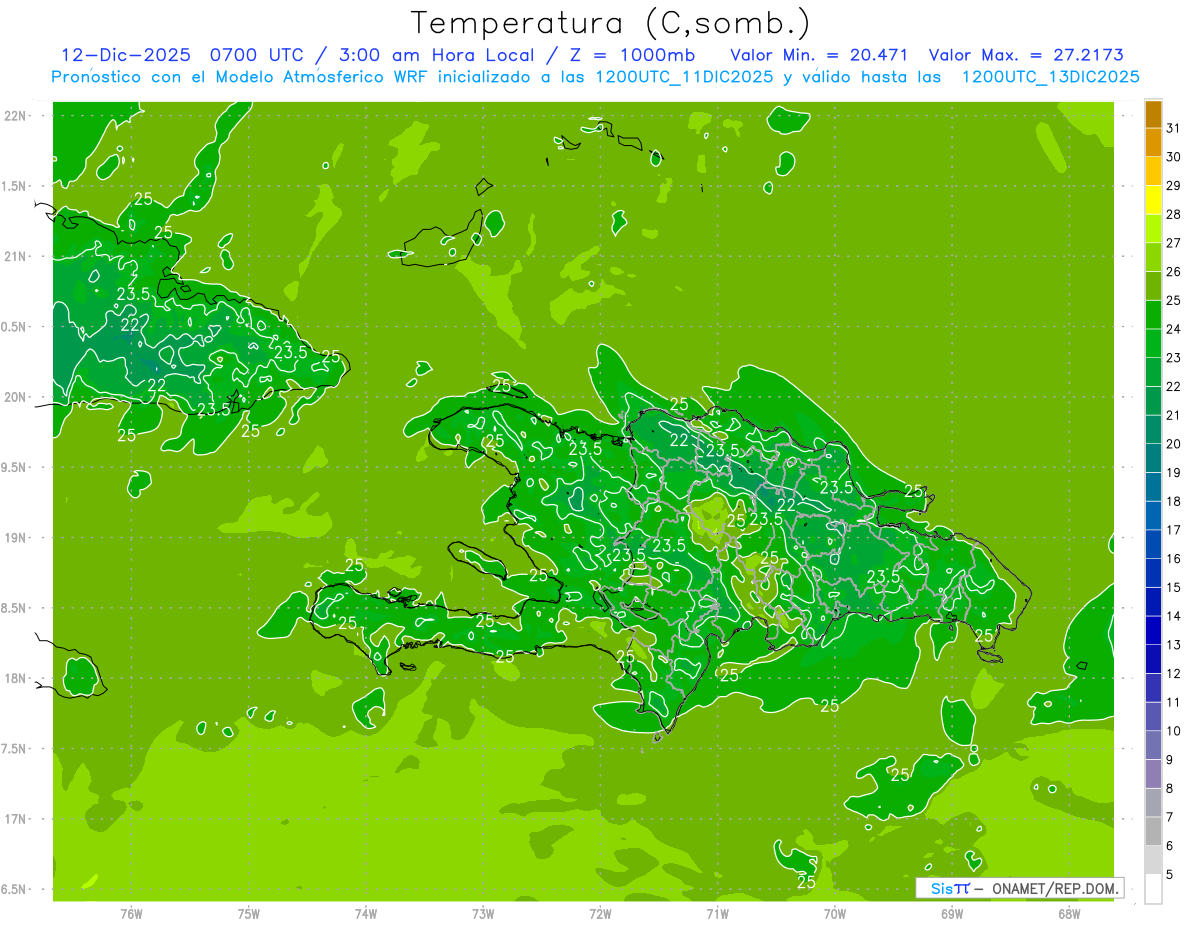Click the legend band between 25 and 26
Screen dimensions: 1200x927
1153,286
